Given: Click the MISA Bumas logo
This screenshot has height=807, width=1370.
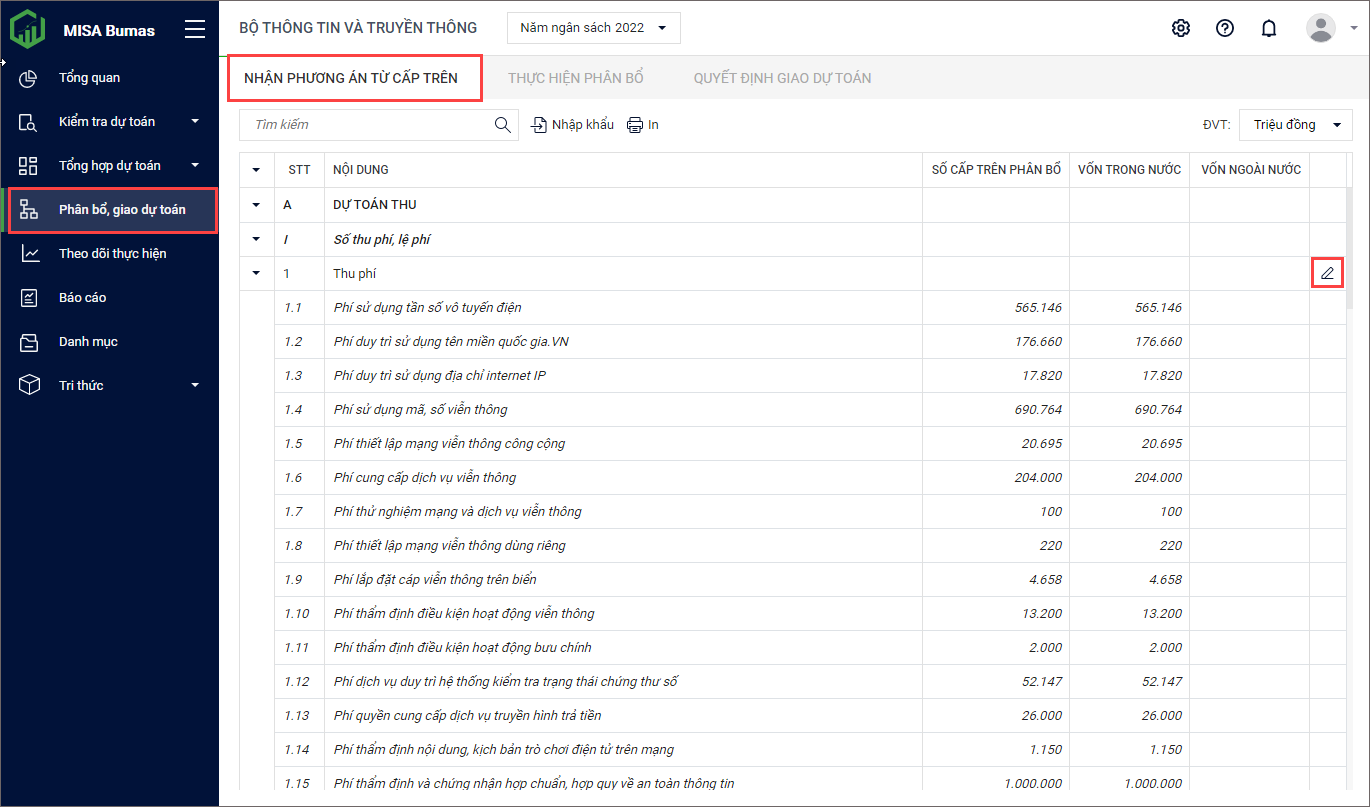Looking at the screenshot, I should [28, 30].
